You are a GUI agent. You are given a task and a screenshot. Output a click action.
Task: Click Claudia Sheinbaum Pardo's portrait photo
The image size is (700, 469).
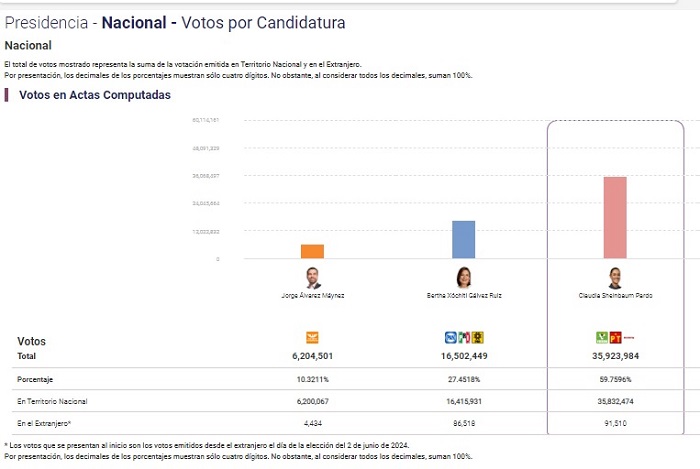(615, 277)
